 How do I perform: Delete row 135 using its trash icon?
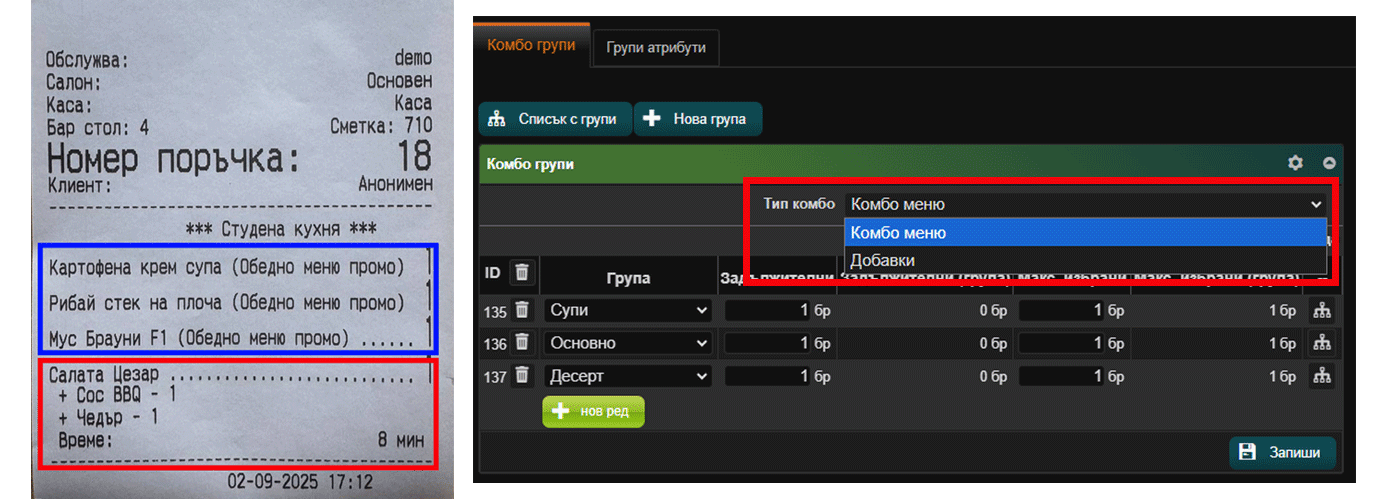[x=521, y=311]
